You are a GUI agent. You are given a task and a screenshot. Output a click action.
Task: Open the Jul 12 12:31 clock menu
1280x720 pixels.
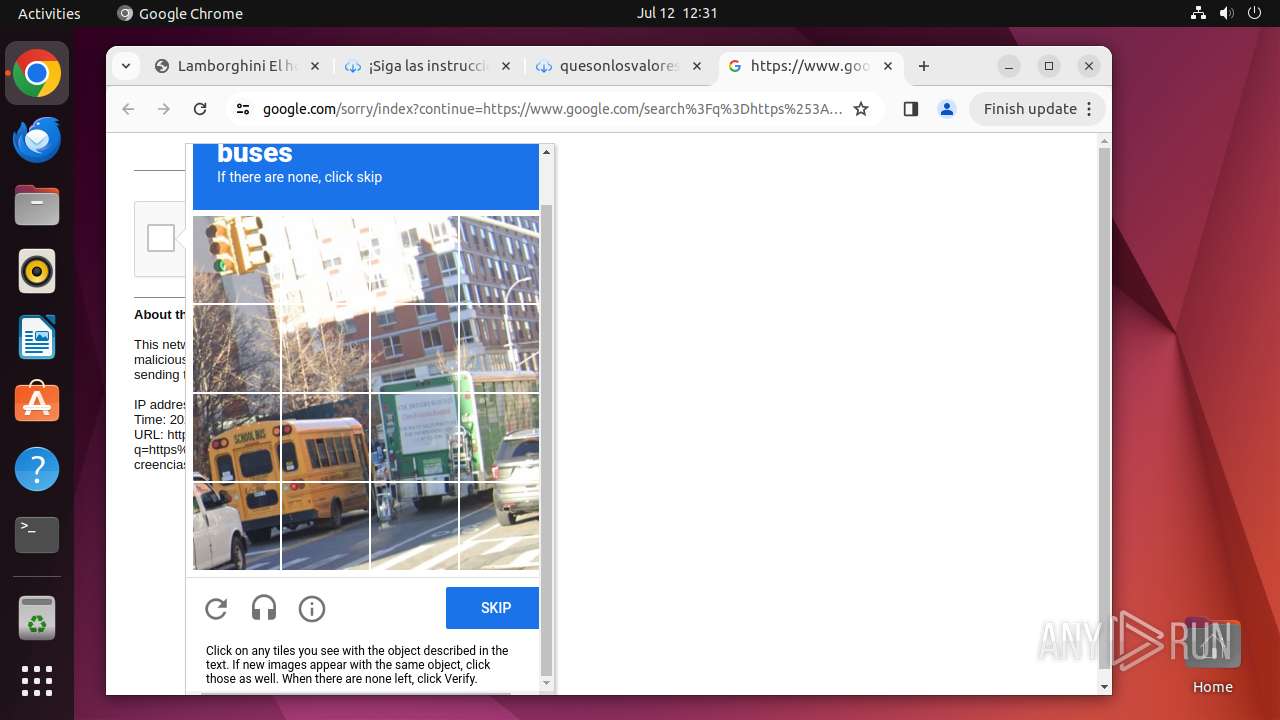677,13
